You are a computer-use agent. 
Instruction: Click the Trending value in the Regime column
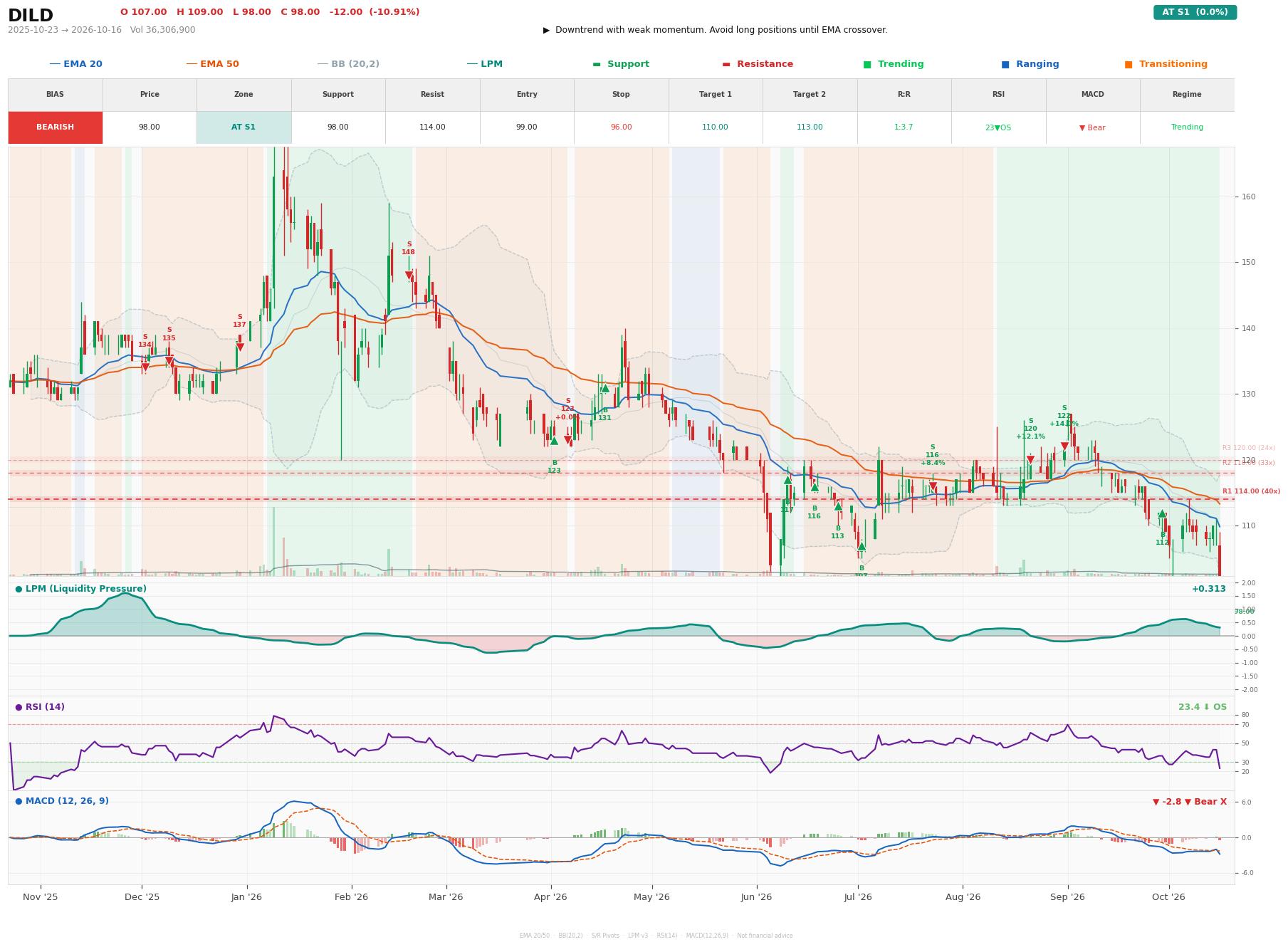(1187, 127)
